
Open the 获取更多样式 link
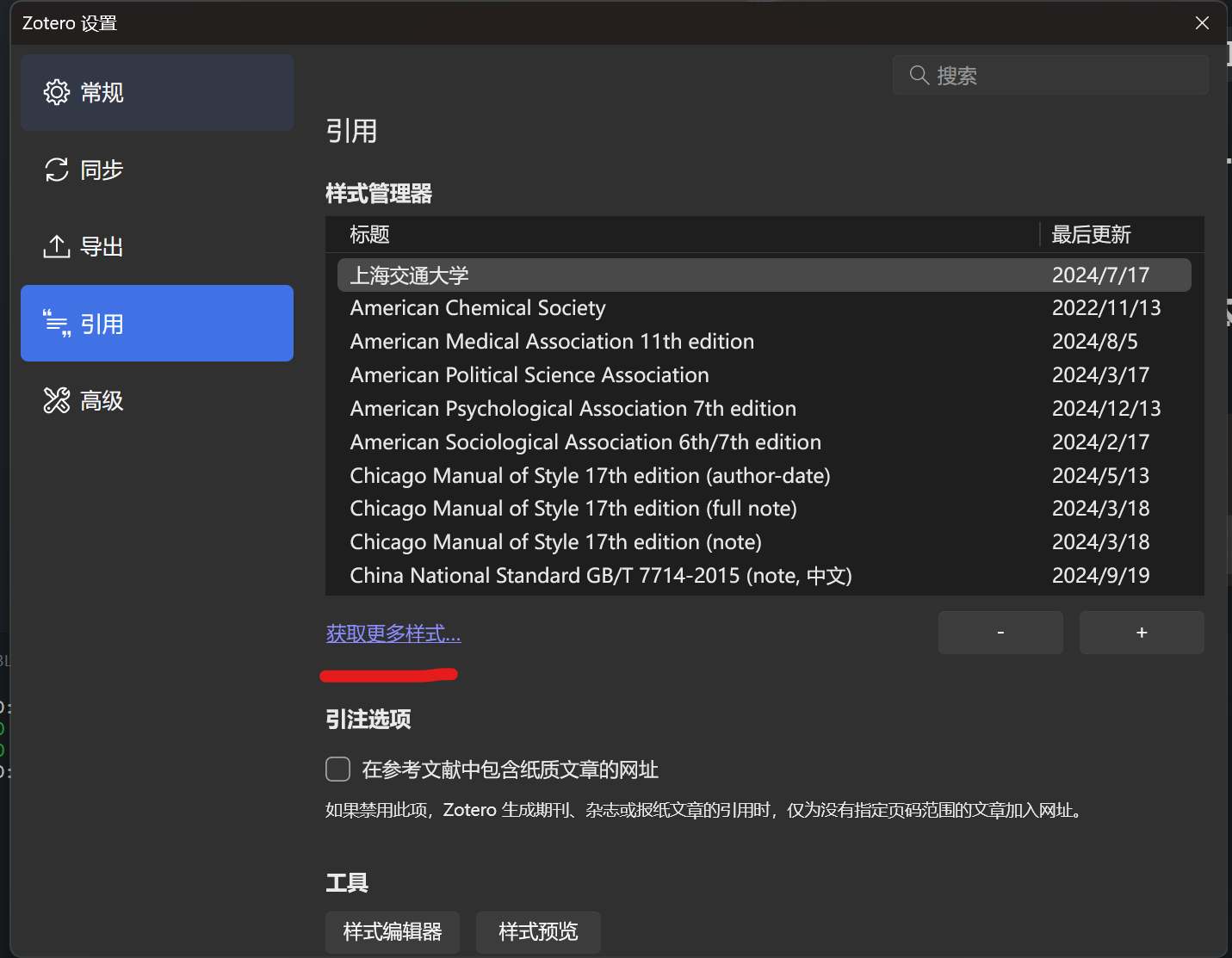393,634
